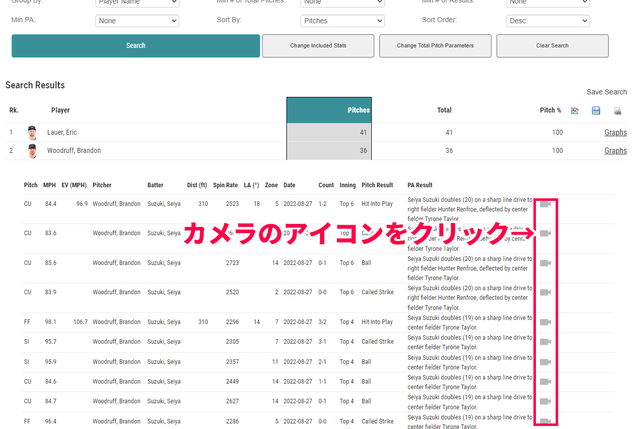The image size is (640, 429).
Task: Click the Zone column header
Action: 271,185
